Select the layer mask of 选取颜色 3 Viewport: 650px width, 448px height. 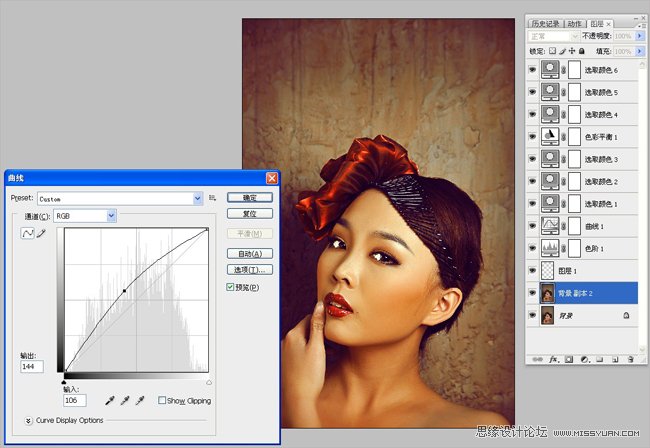(574, 159)
